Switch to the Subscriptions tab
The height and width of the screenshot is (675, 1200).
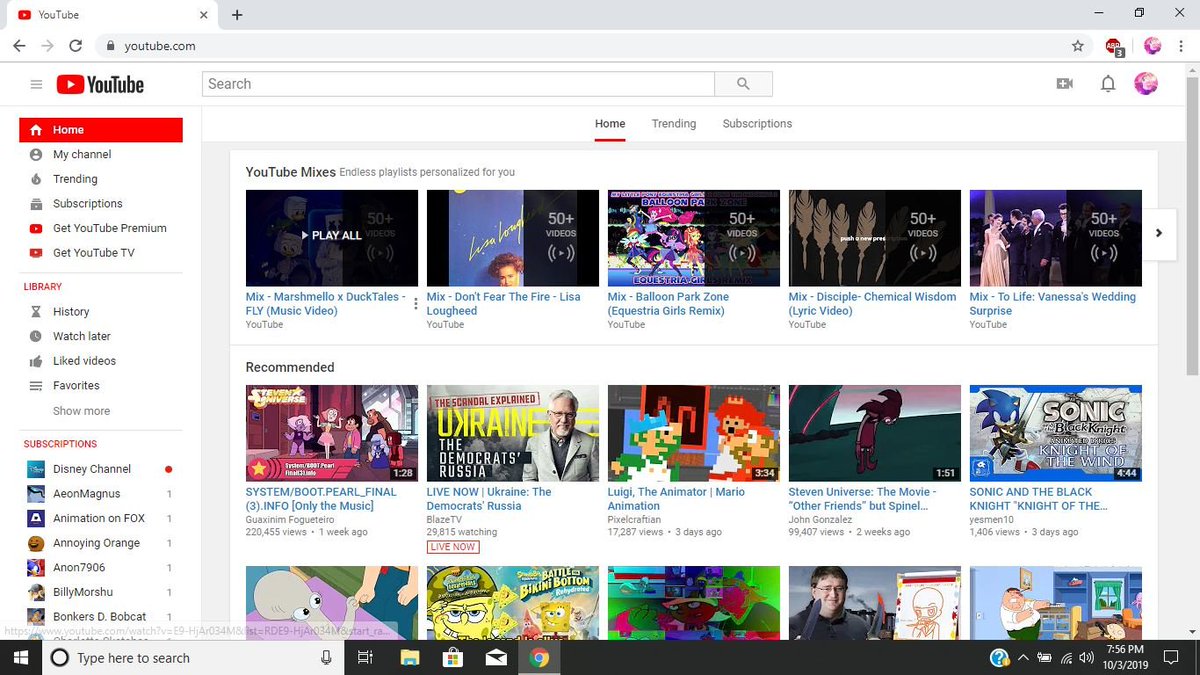click(x=757, y=124)
